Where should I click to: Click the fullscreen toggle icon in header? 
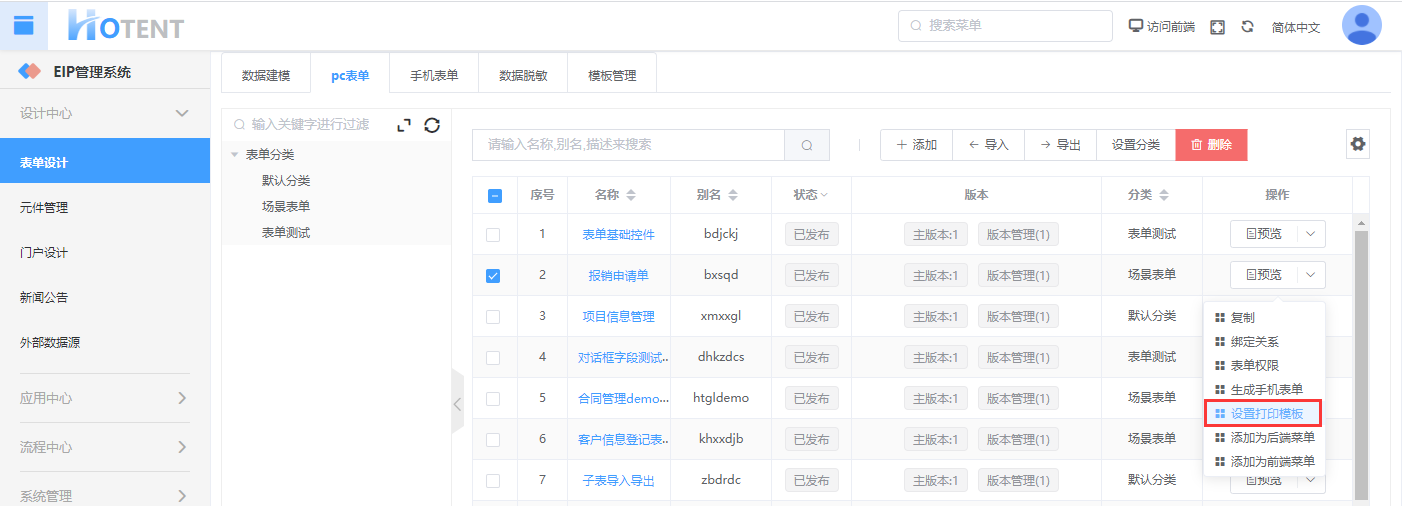pyautogui.click(x=1217, y=27)
